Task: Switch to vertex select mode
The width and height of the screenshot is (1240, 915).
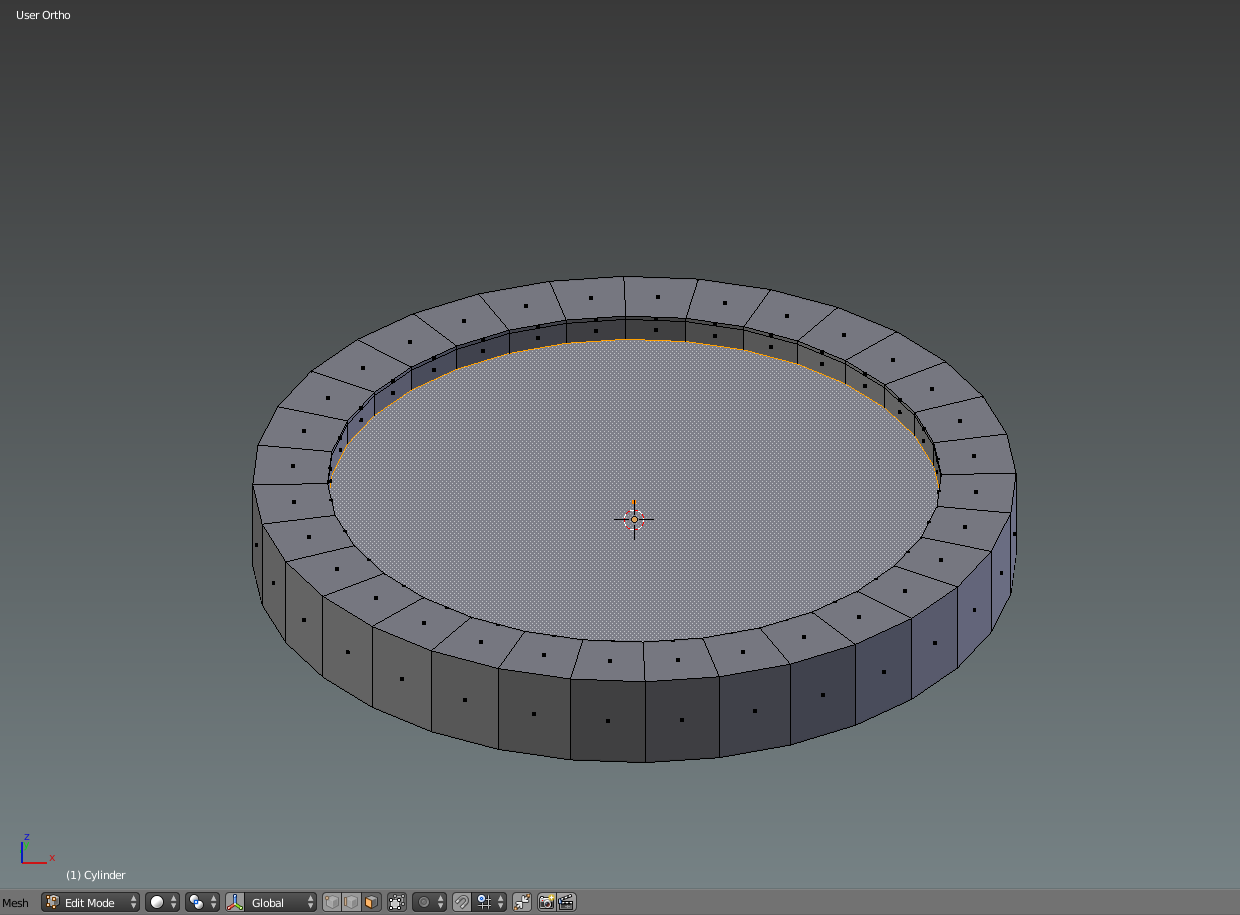Action: click(x=332, y=903)
